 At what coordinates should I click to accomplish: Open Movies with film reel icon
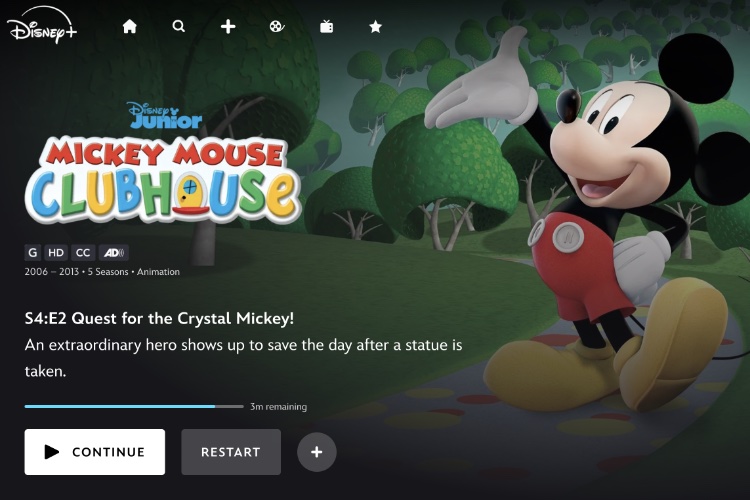(277, 26)
